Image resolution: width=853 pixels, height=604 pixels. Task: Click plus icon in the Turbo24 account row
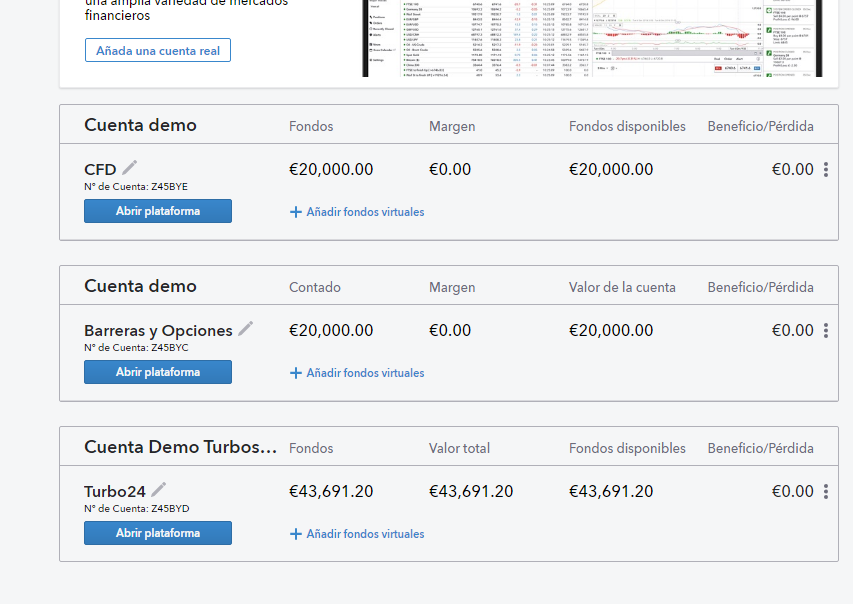295,534
